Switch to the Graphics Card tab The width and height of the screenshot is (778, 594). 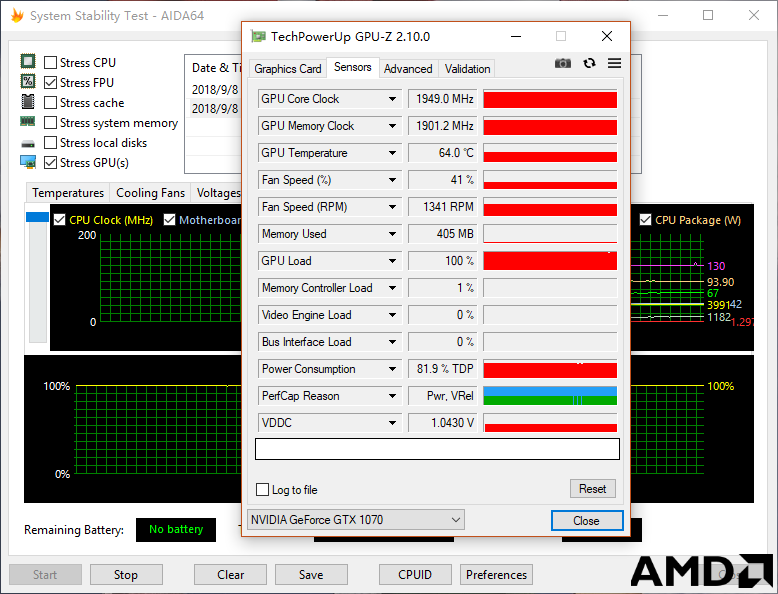288,68
